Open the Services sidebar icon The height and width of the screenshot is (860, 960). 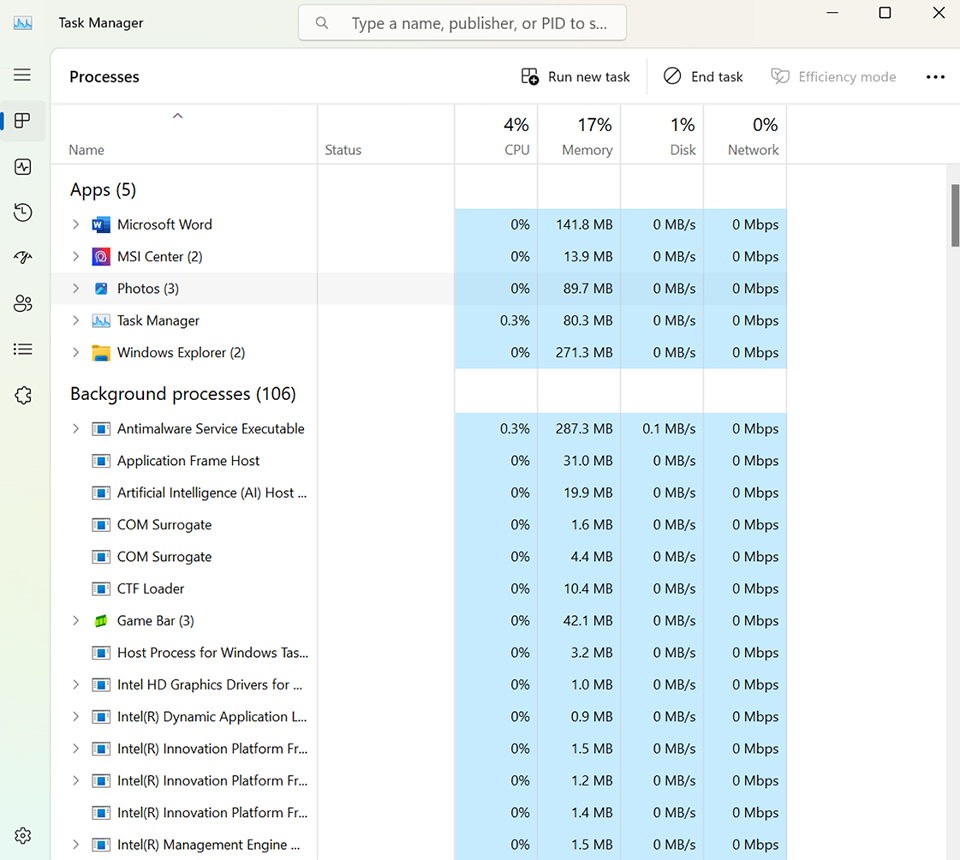pyautogui.click(x=23, y=395)
